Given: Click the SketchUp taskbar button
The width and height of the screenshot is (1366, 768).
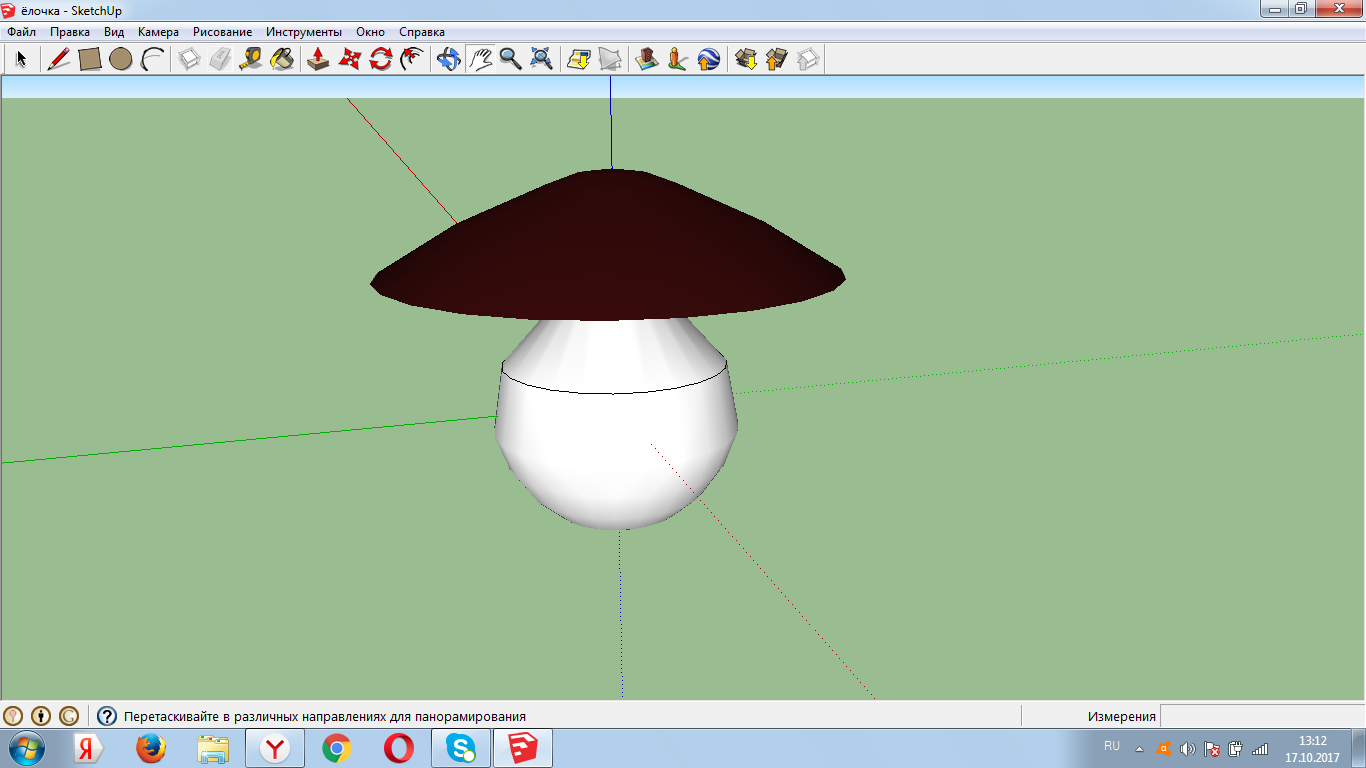Looking at the screenshot, I should [523, 748].
